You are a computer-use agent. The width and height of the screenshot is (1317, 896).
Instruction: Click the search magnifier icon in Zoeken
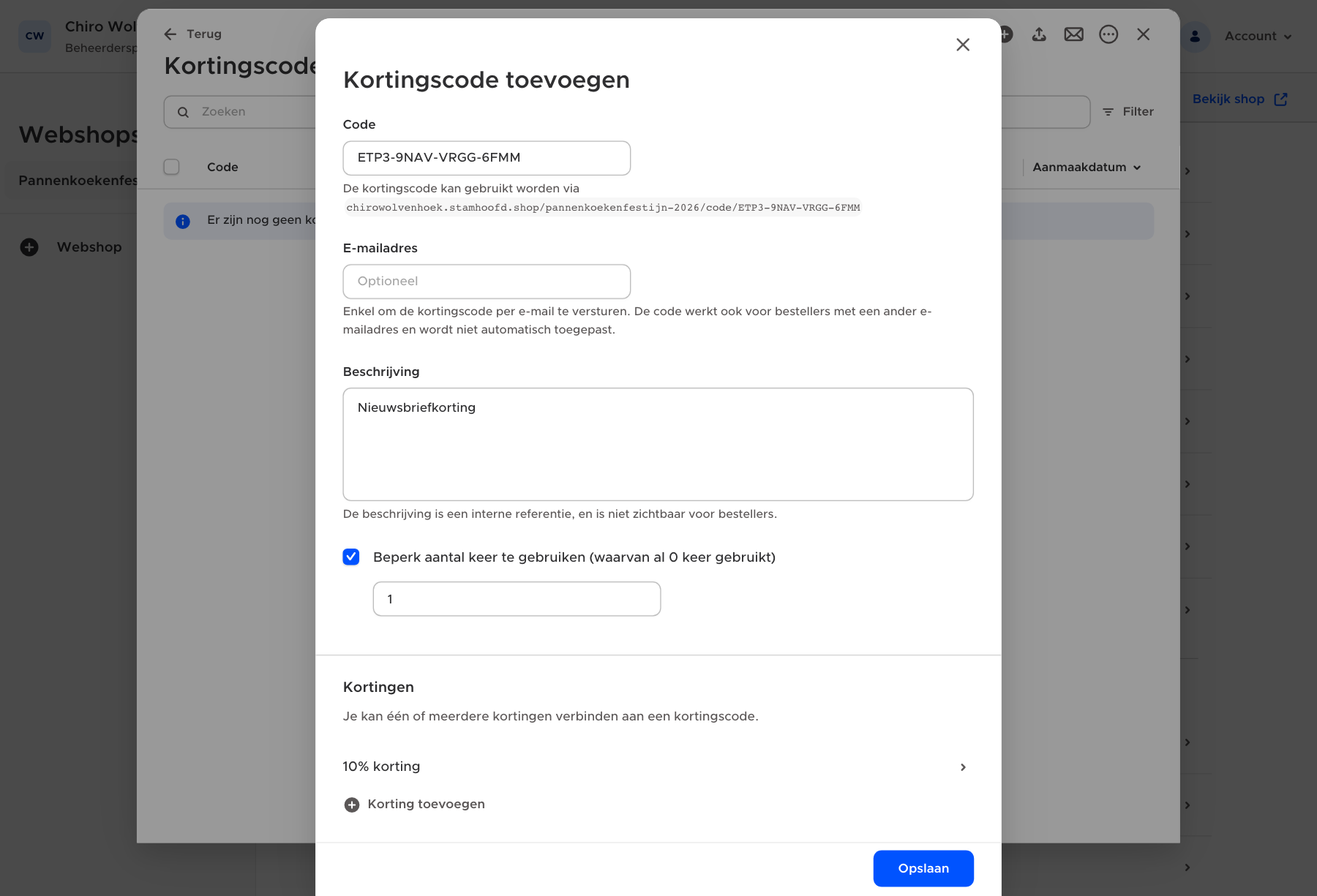point(183,112)
